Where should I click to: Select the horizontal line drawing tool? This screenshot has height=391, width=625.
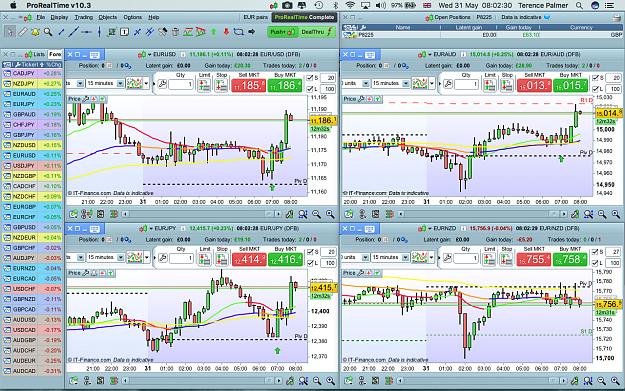coord(86,32)
